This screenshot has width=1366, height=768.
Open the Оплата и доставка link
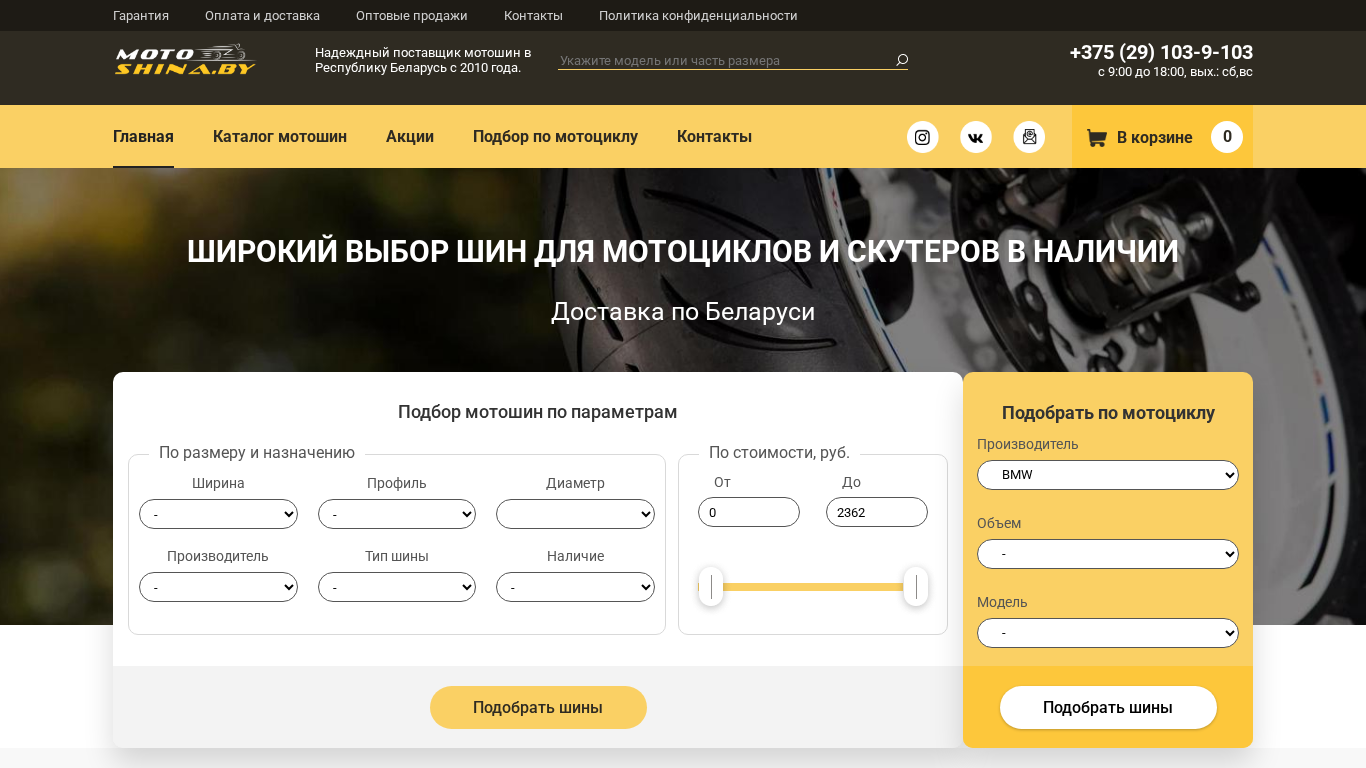[262, 15]
